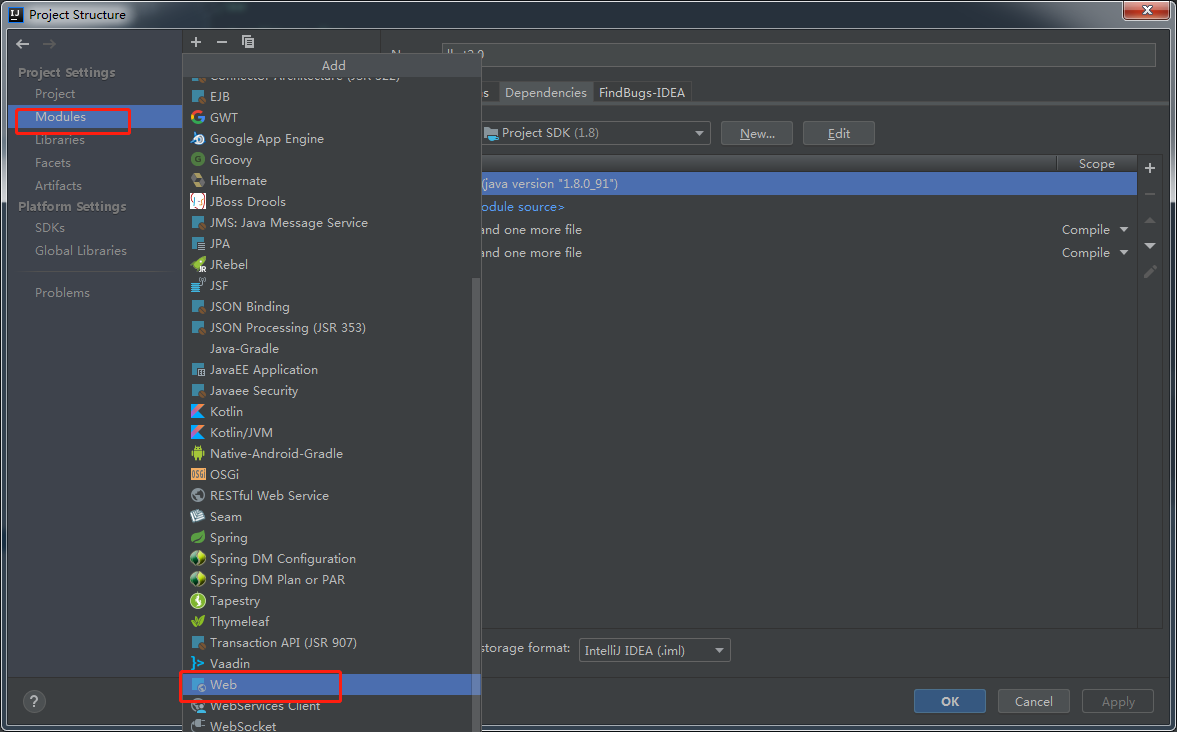
Task: Select WebSocket in the Add menu
Action: click(331, 725)
